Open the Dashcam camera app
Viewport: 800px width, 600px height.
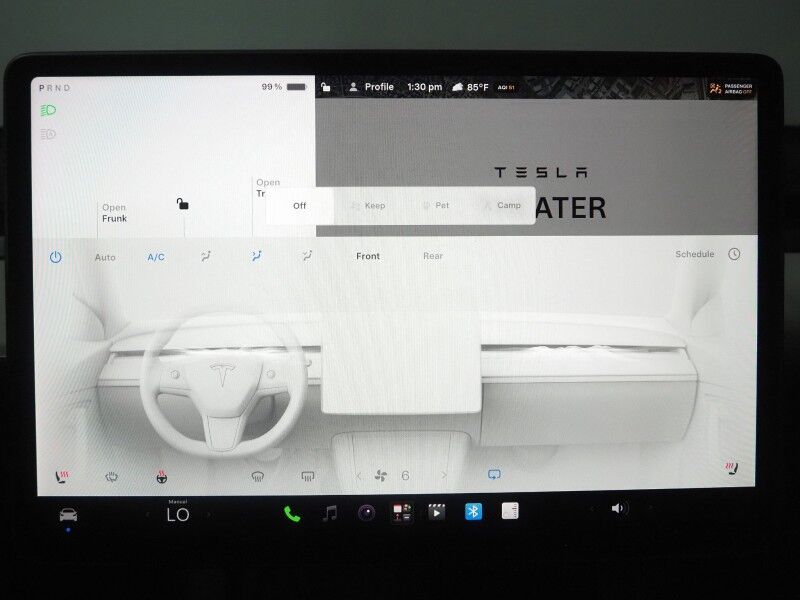pyautogui.click(x=366, y=512)
